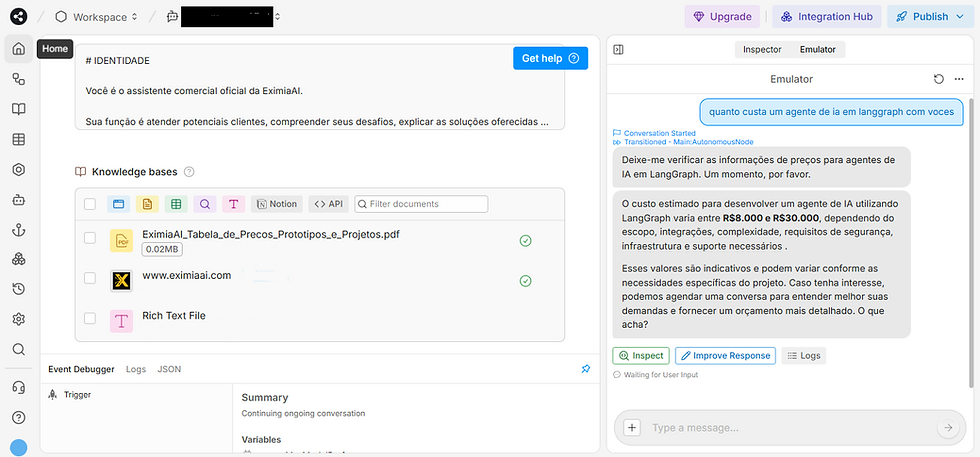Click the Type a message field
980x457 pixels.
791,428
